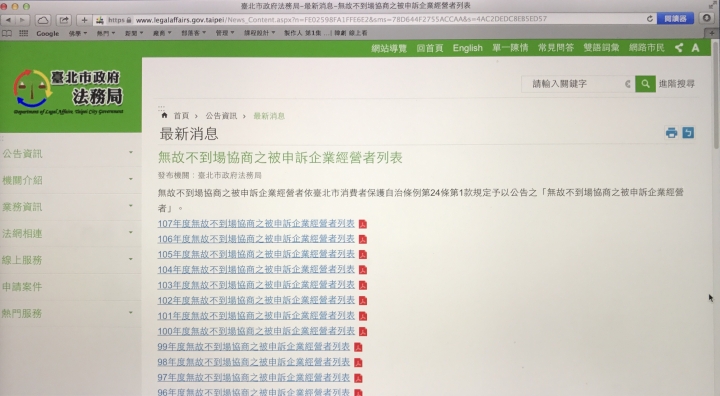
Task: Click the green magnifier search button
Action: click(x=645, y=84)
